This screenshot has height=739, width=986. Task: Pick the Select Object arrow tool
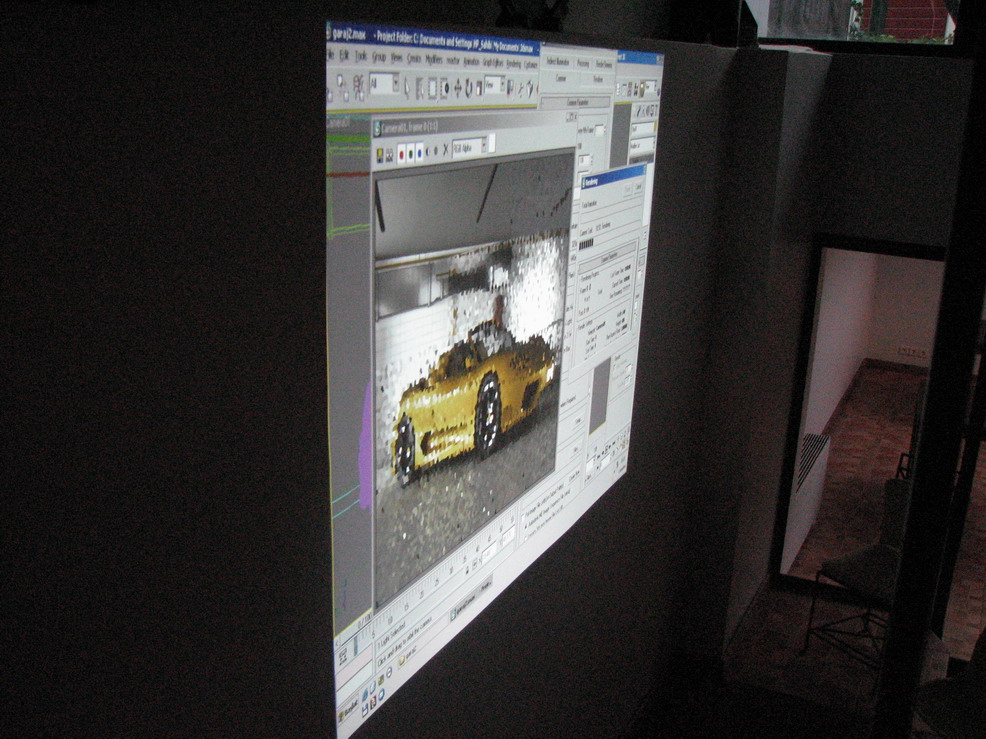407,87
